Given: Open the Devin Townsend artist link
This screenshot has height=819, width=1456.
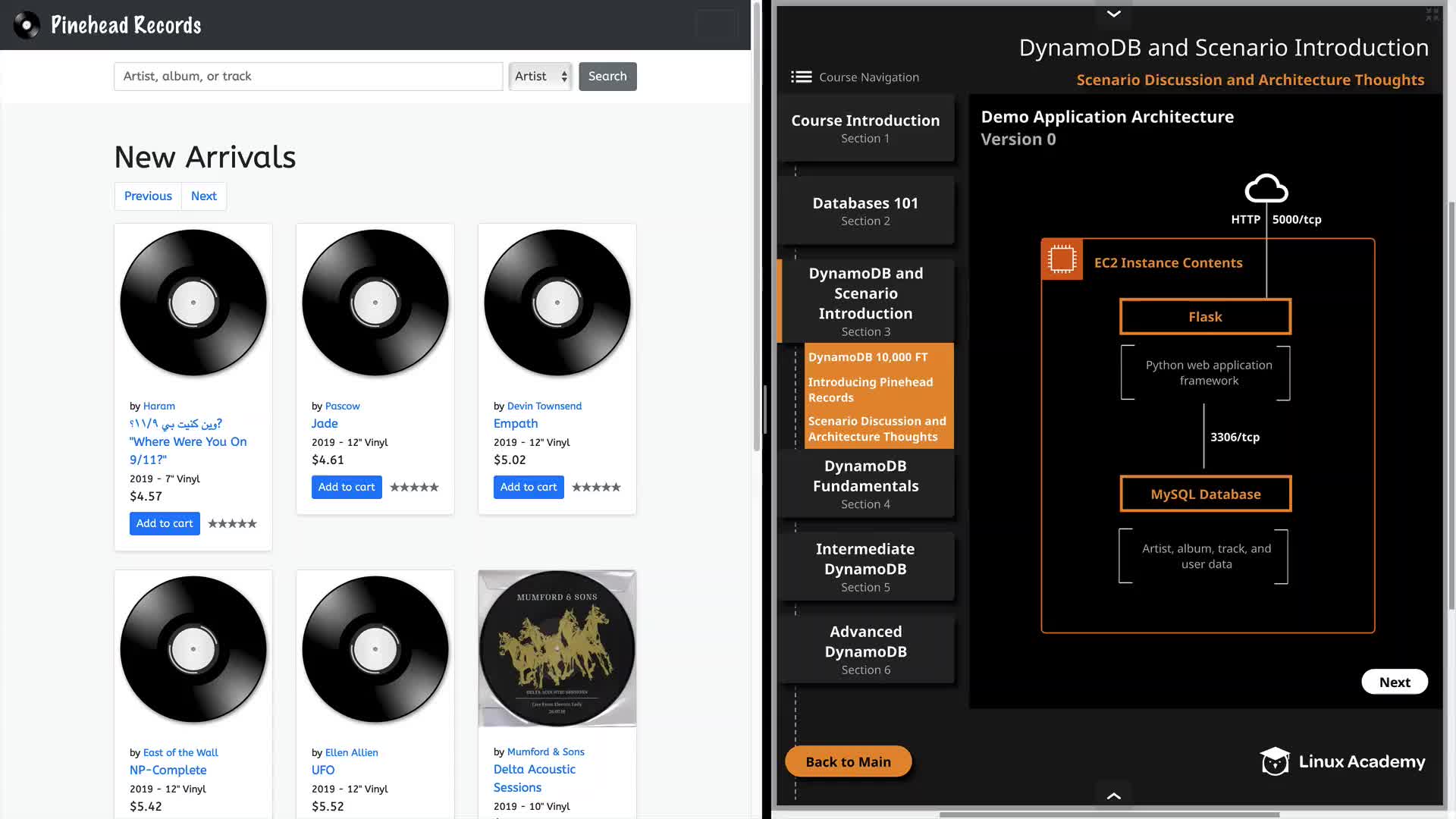Looking at the screenshot, I should (x=544, y=406).
